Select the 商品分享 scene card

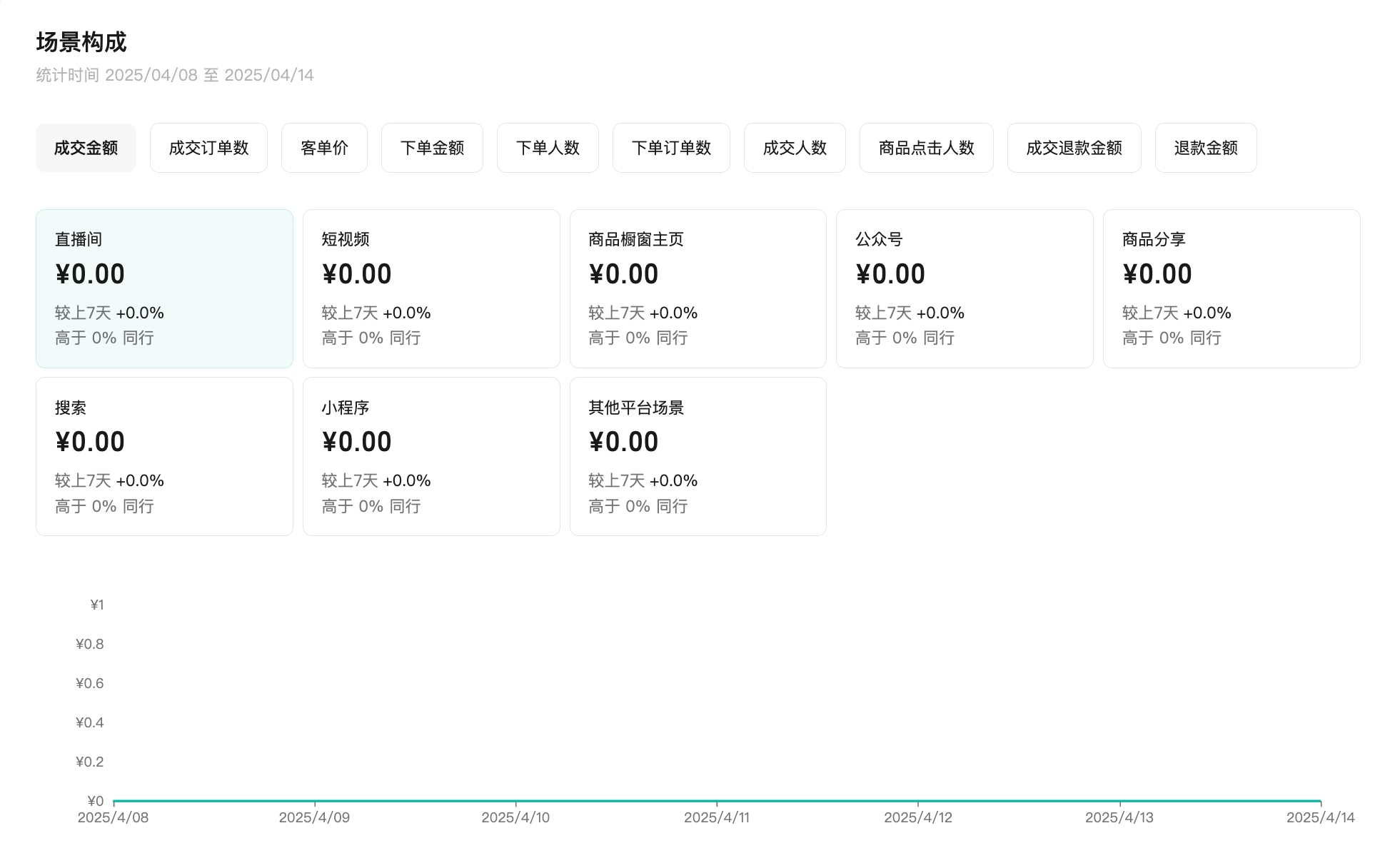pos(1232,288)
